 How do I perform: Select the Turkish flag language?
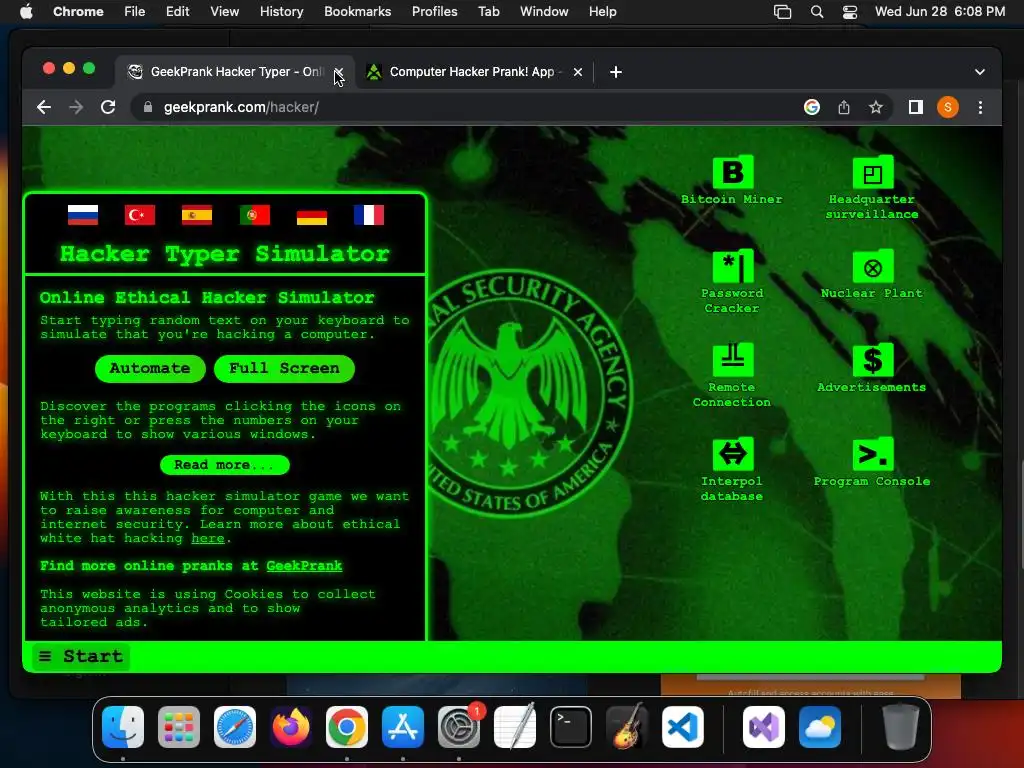pos(140,215)
